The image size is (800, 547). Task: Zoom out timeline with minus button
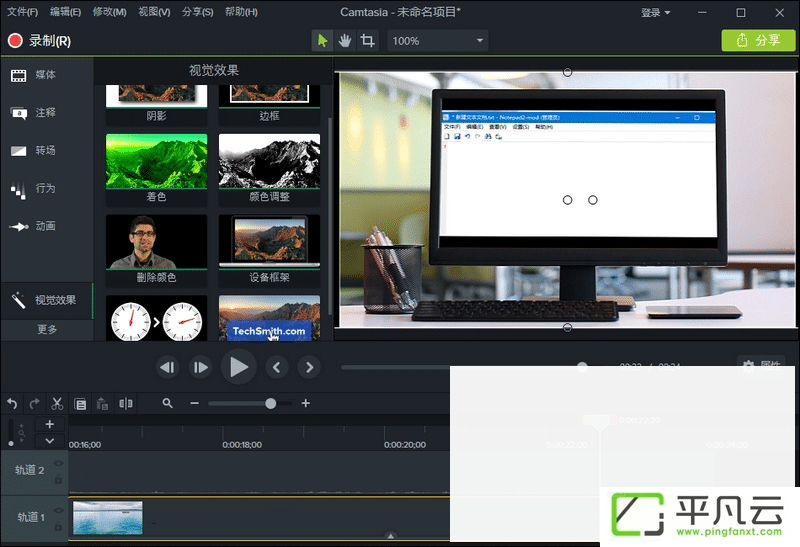point(194,404)
